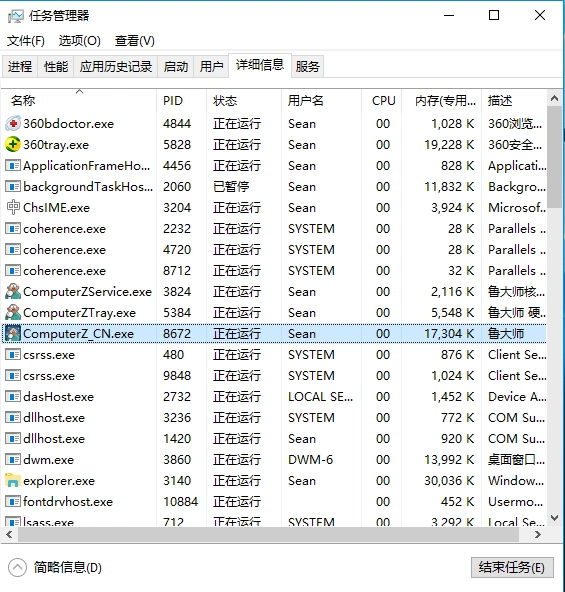Sort by the CPU column header
The image size is (565, 592).
point(381,101)
